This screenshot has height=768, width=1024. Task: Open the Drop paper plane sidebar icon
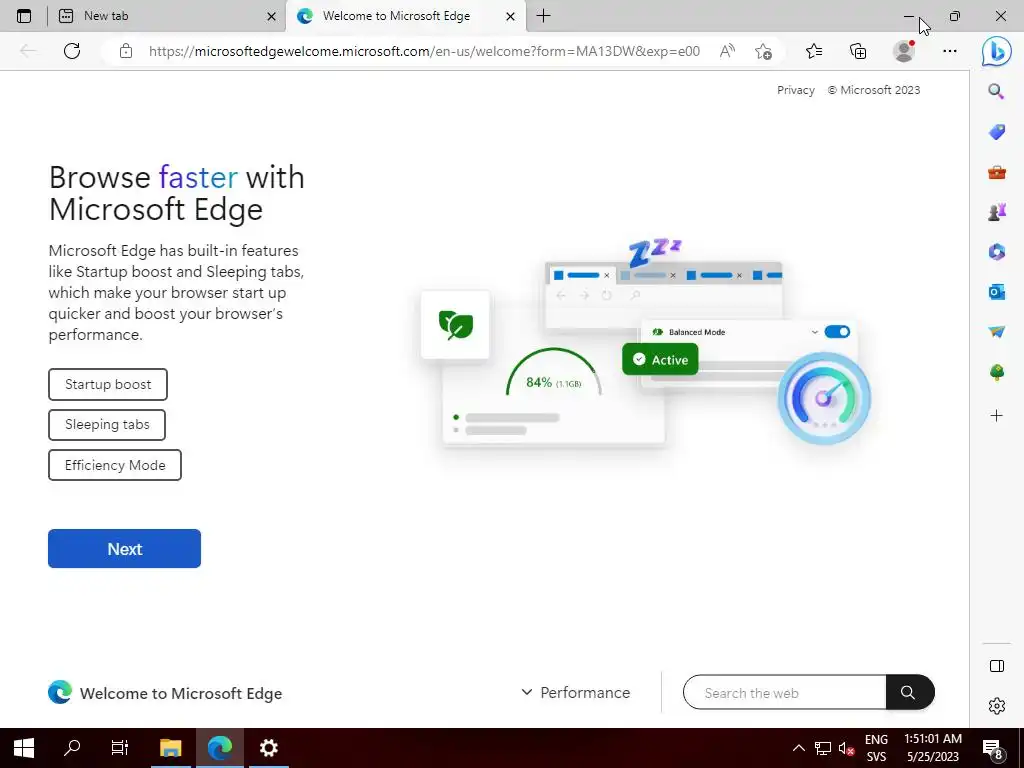[997, 332]
